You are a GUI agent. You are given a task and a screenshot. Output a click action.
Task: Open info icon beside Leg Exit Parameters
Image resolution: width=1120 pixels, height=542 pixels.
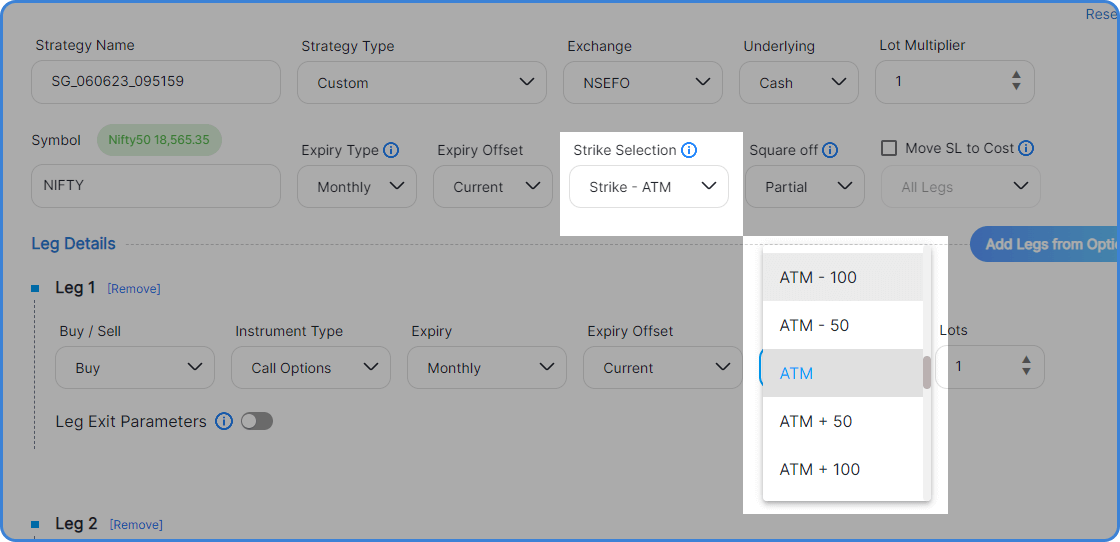click(x=224, y=421)
